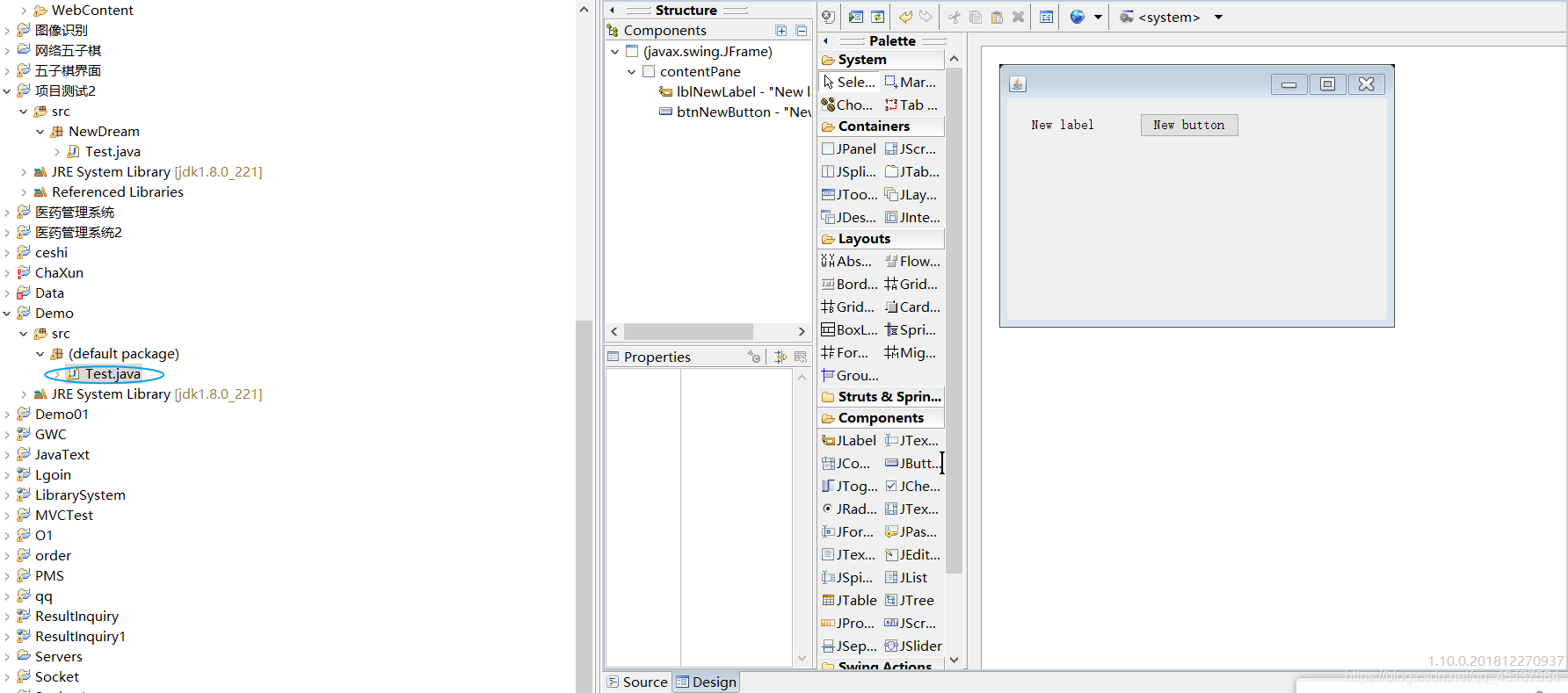Pick the Choose component tool in Palette

click(847, 105)
